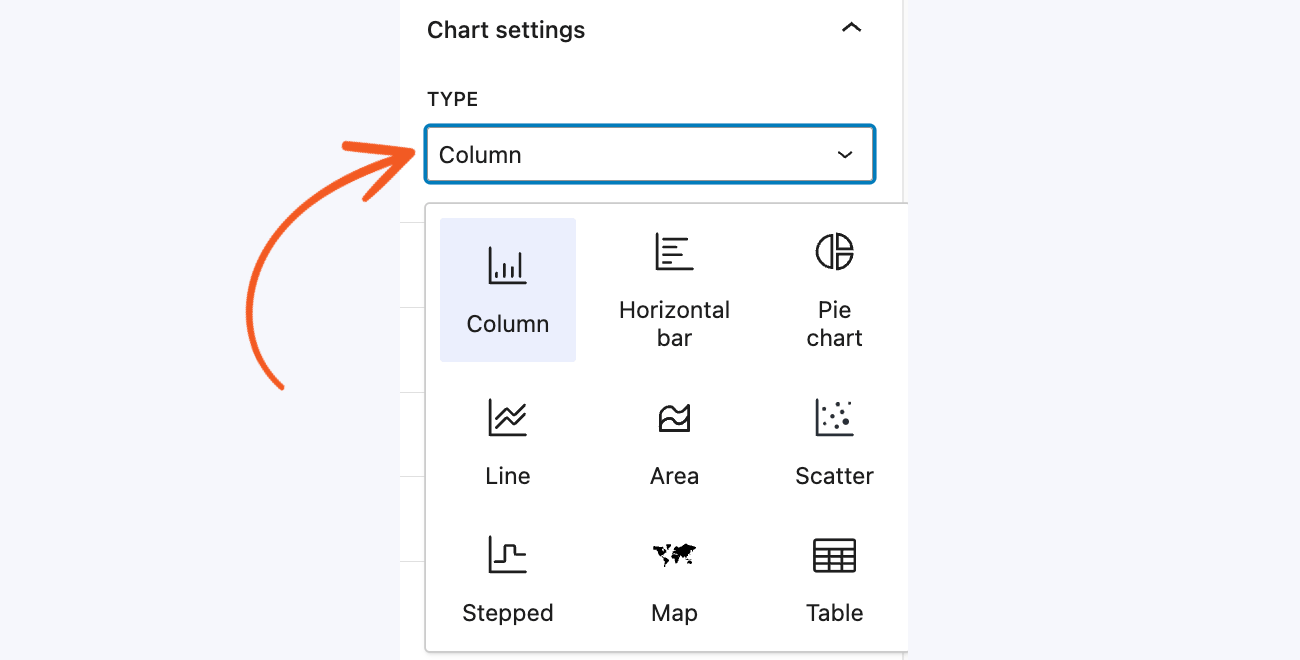Click the "Line" text label
The width and height of the screenshot is (1300, 660).
pyautogui.click(x=507, y=476)
